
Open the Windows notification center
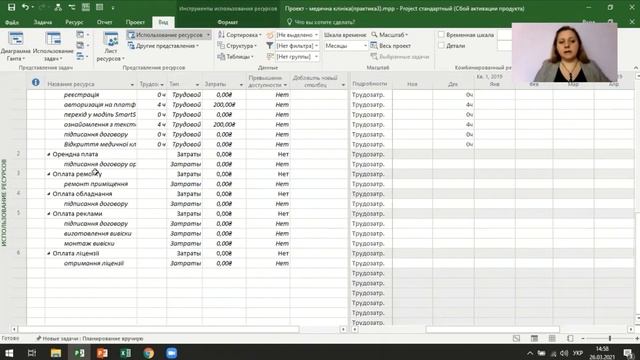(x=629, y=353)
